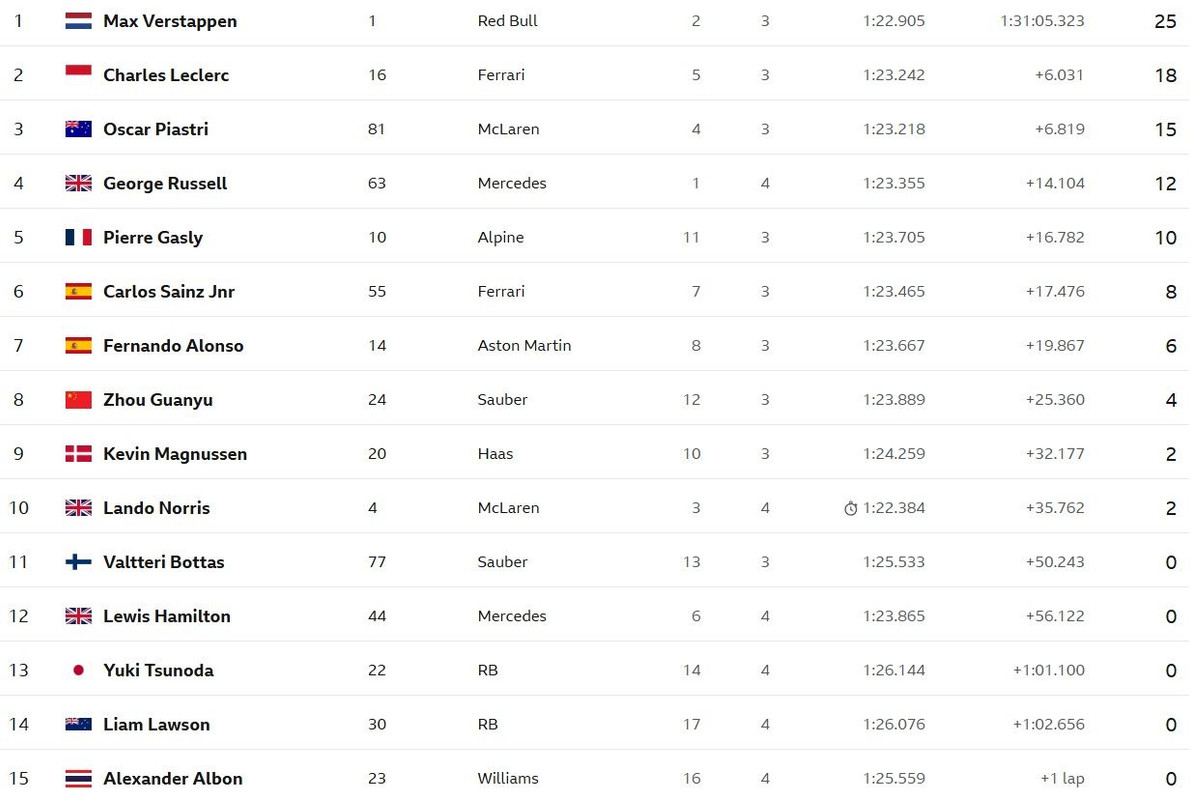Select driver name Lewis Hamilton
The image size is (1190, 800).
point(167,616)
